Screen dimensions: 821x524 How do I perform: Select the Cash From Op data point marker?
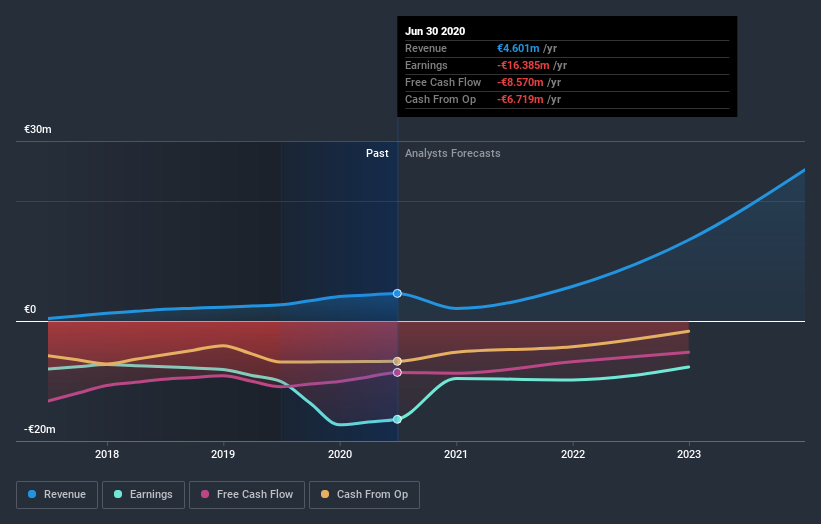click(397, 361)
